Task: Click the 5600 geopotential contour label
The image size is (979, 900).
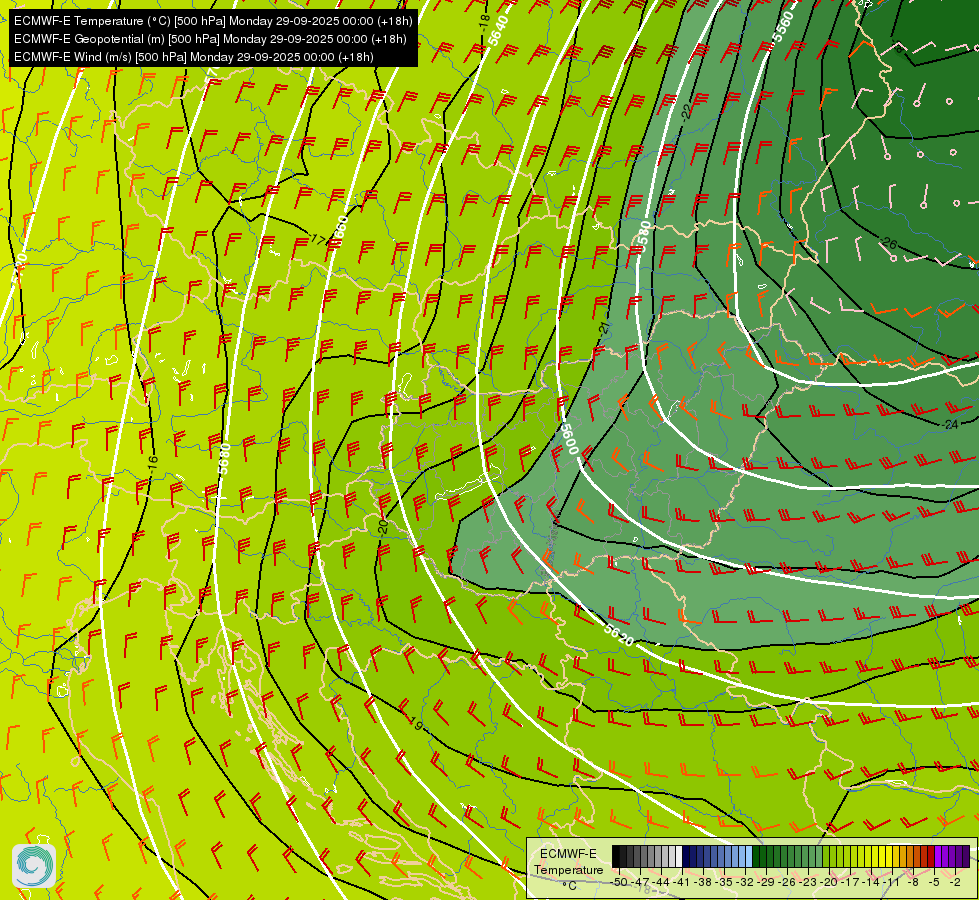Action: click(569, 439)
